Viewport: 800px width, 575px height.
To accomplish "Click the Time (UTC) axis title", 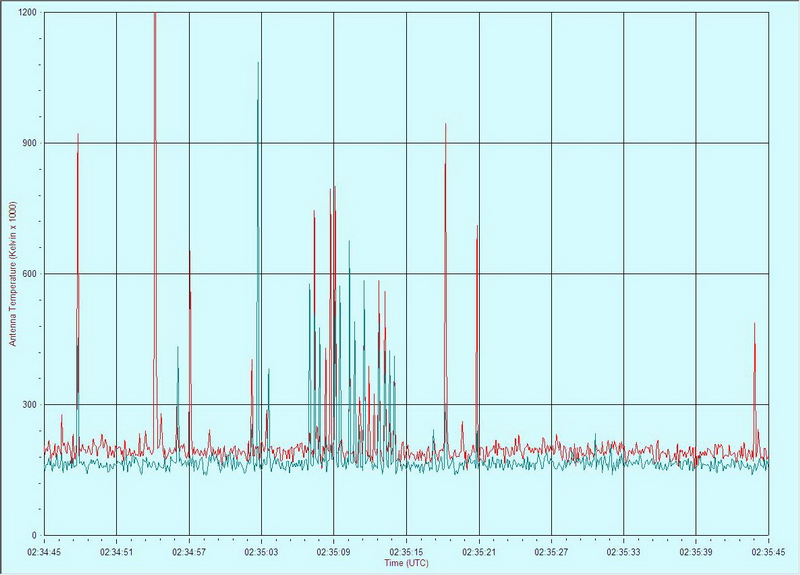I will (406, 563).
